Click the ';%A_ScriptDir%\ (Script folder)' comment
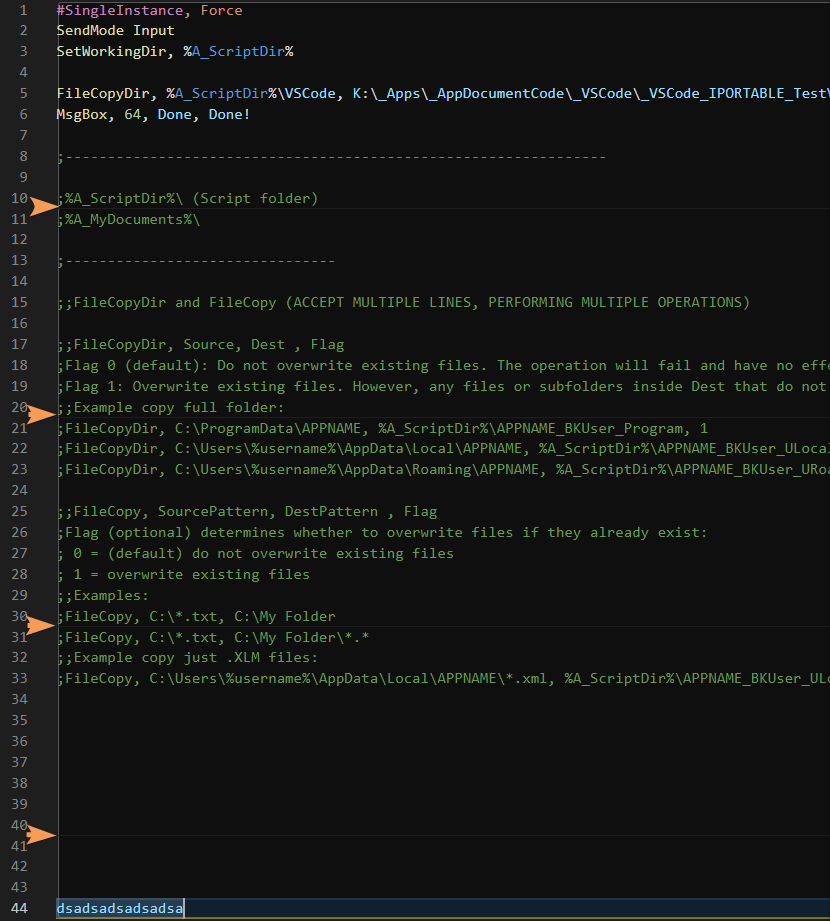This screenshot has width=830, height=921. [187, 199]
